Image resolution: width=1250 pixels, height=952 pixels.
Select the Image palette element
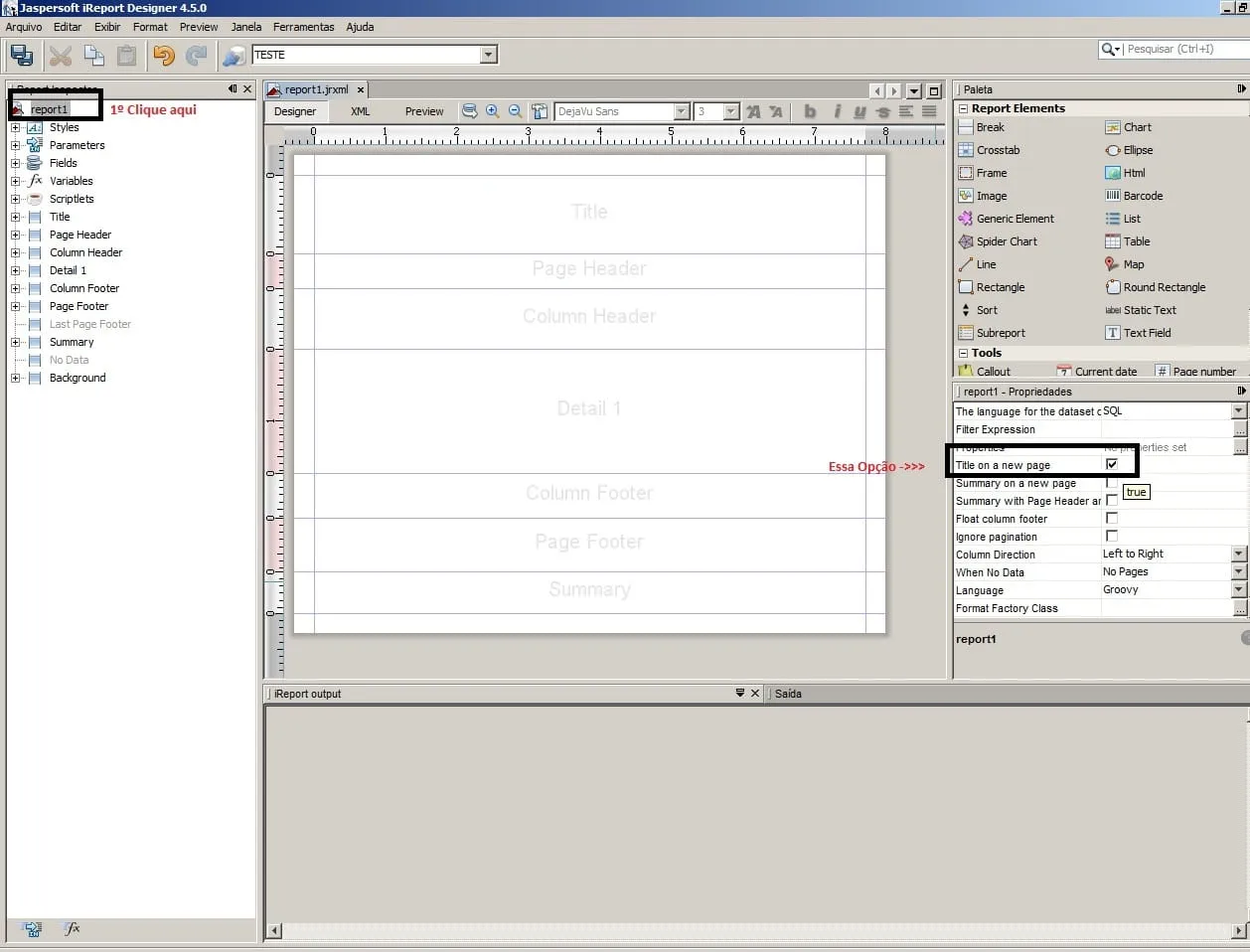(x=983, y=196)
